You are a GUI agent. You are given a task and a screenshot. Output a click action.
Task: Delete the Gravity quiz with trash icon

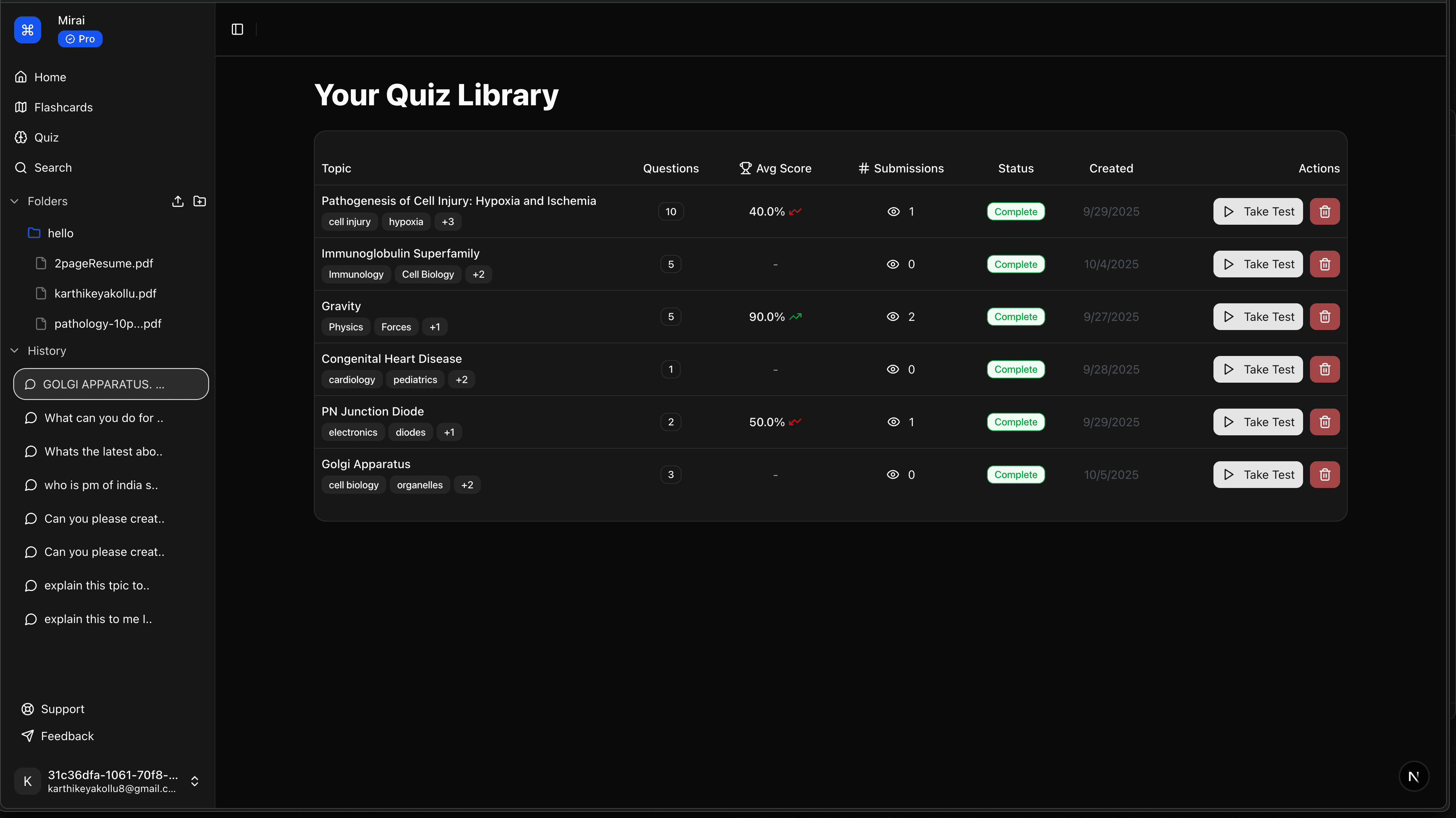(1325, 317)
